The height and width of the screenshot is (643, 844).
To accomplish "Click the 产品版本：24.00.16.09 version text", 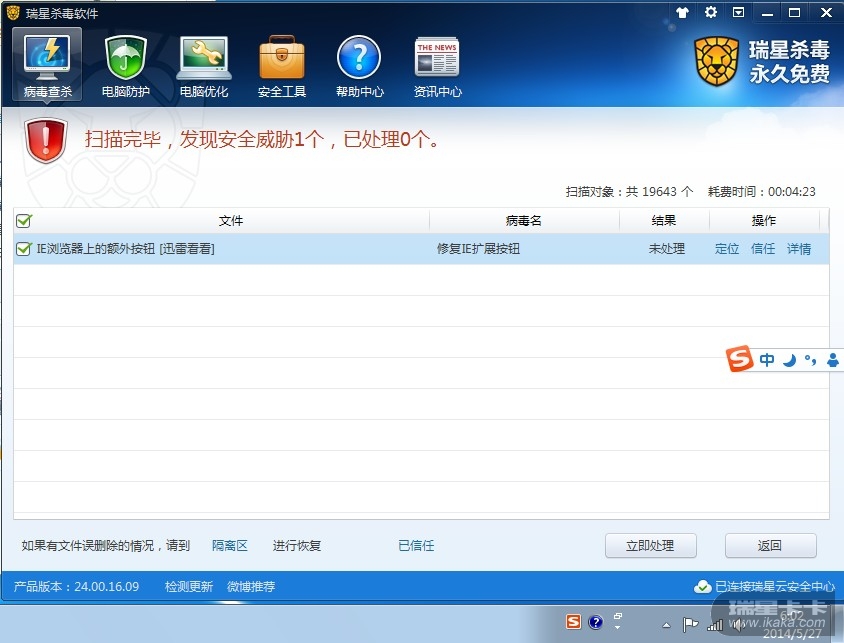I will [x=76, y=587].
